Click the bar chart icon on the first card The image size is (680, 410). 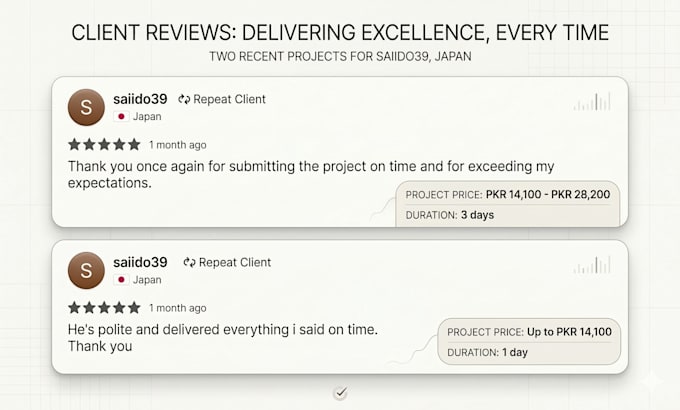[x=592, y=102]
